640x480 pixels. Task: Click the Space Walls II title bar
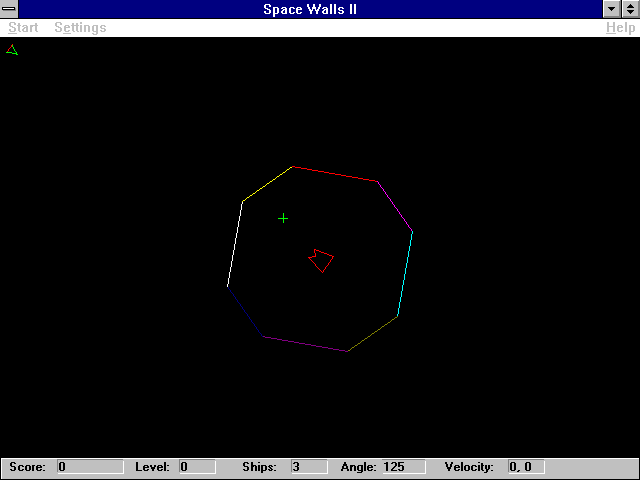[x=310, y=9]
